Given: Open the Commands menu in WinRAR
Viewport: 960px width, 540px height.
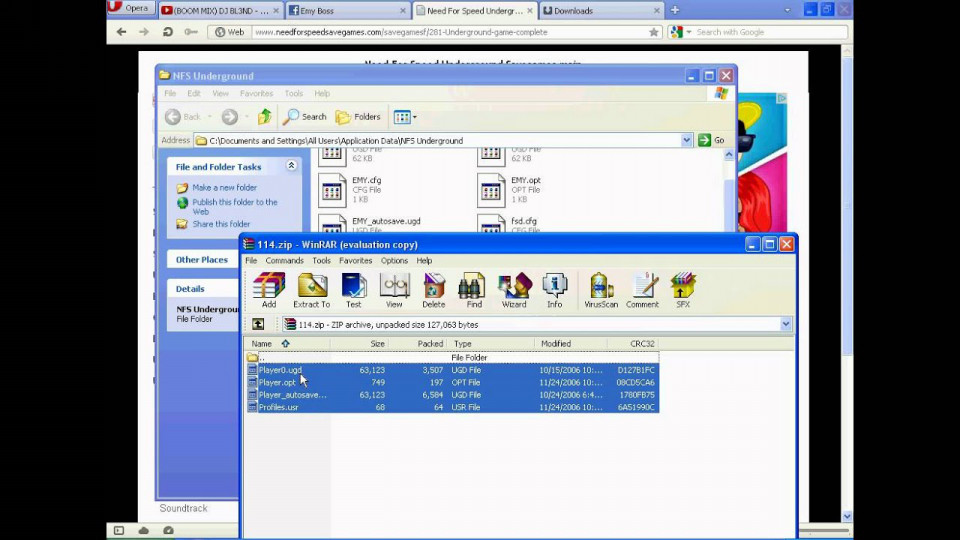Looking at the screenshot, I should click(x=284, y=260).
